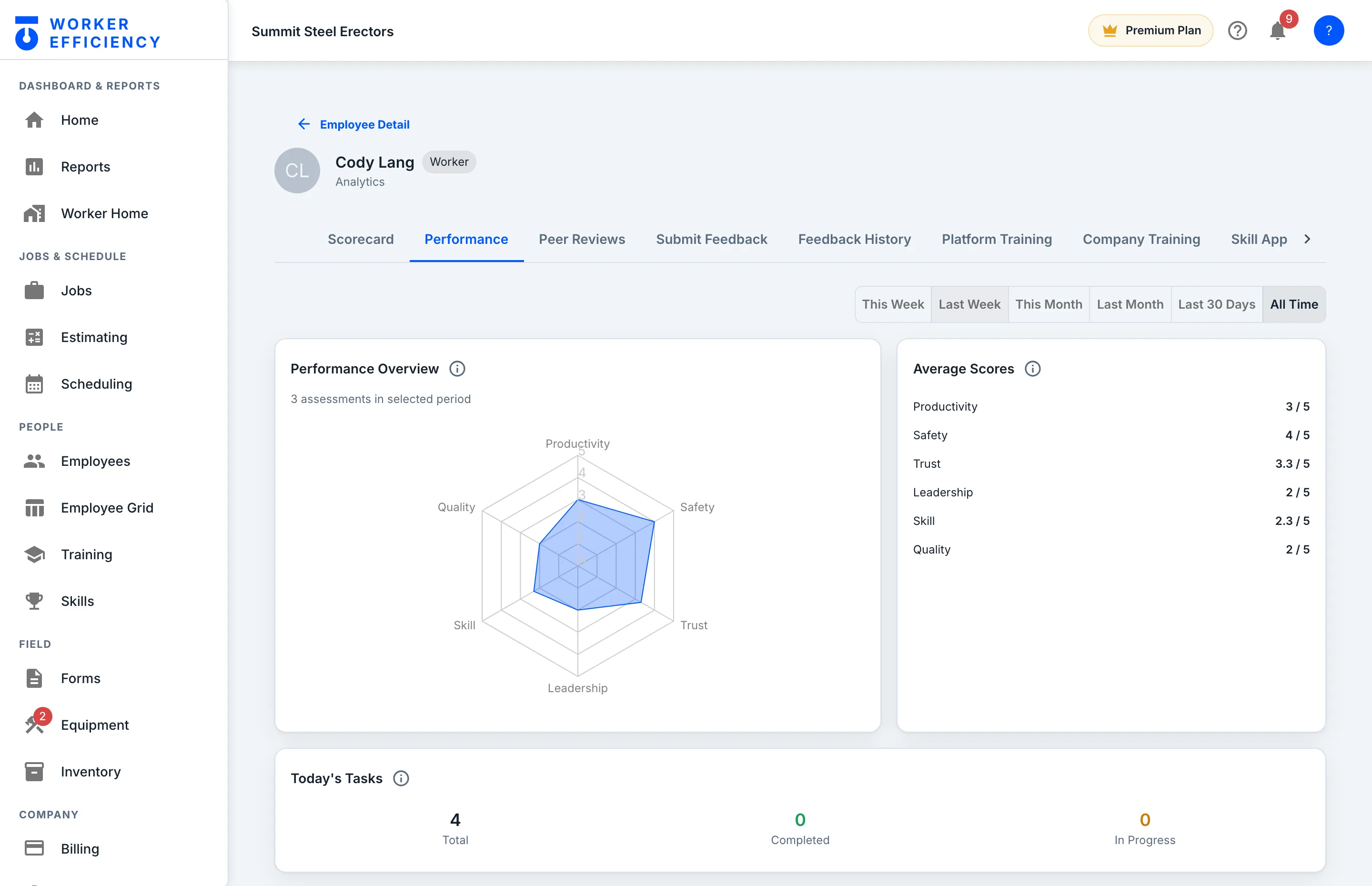
Task: Click the Premium Plan button
Action: (1150, 30)
